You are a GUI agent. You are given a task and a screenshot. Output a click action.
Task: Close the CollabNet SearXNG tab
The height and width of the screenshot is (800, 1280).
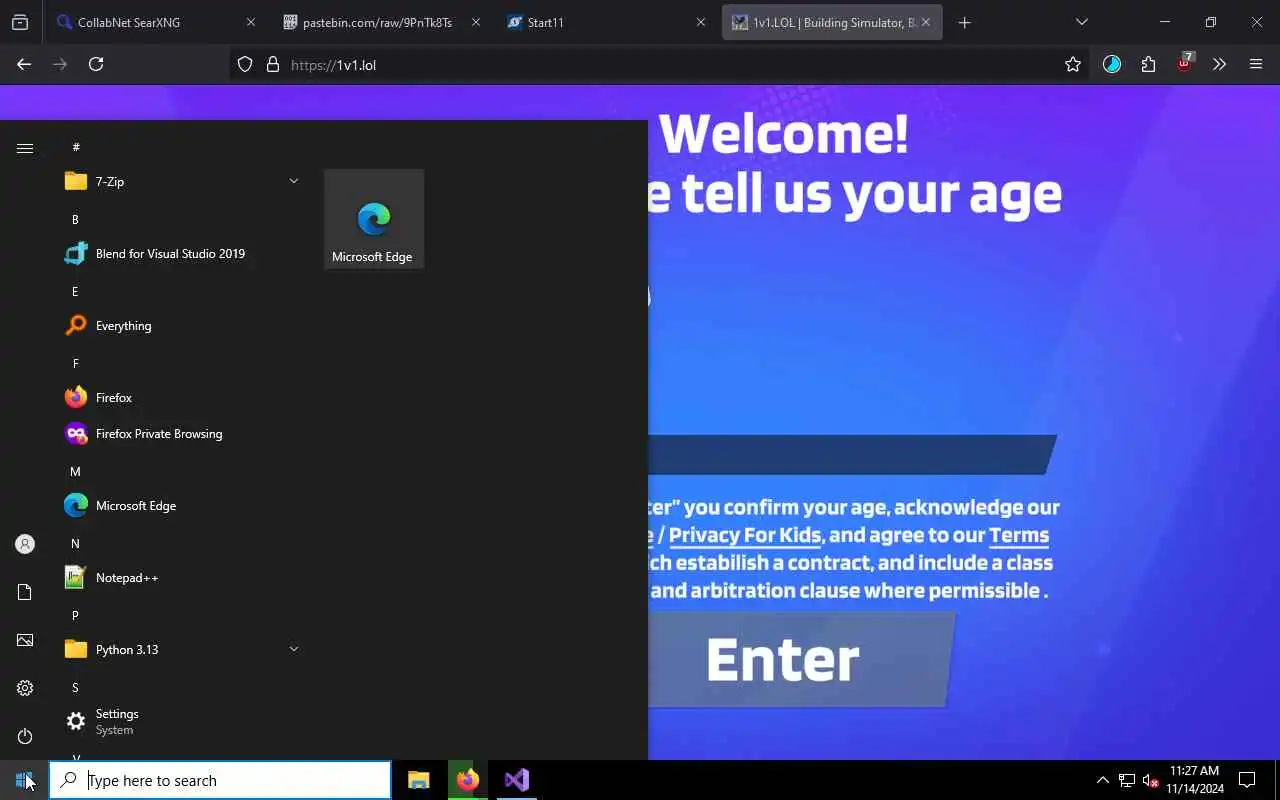tap(251, 22)
